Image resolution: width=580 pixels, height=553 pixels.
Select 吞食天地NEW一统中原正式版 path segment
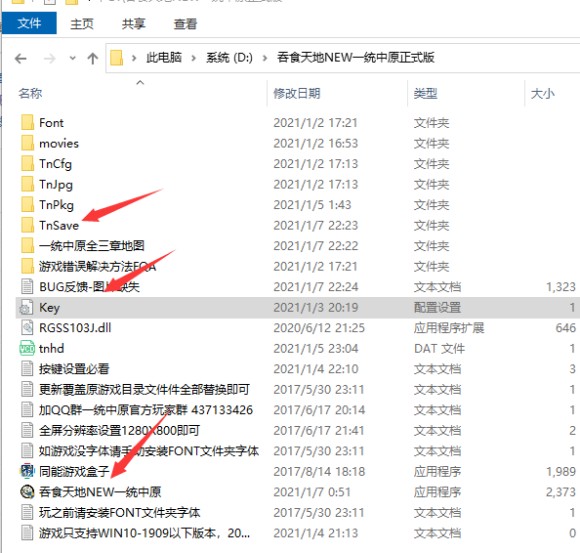coord(355,57)
